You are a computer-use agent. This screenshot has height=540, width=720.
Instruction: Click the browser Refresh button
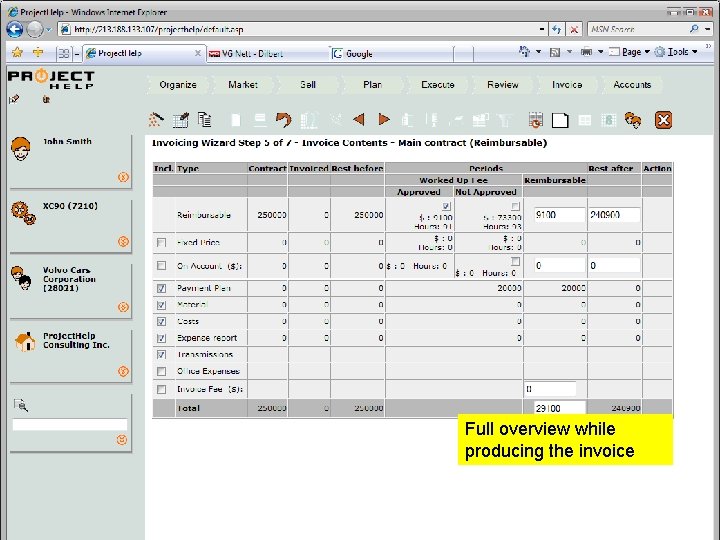[x=557, y=29]
